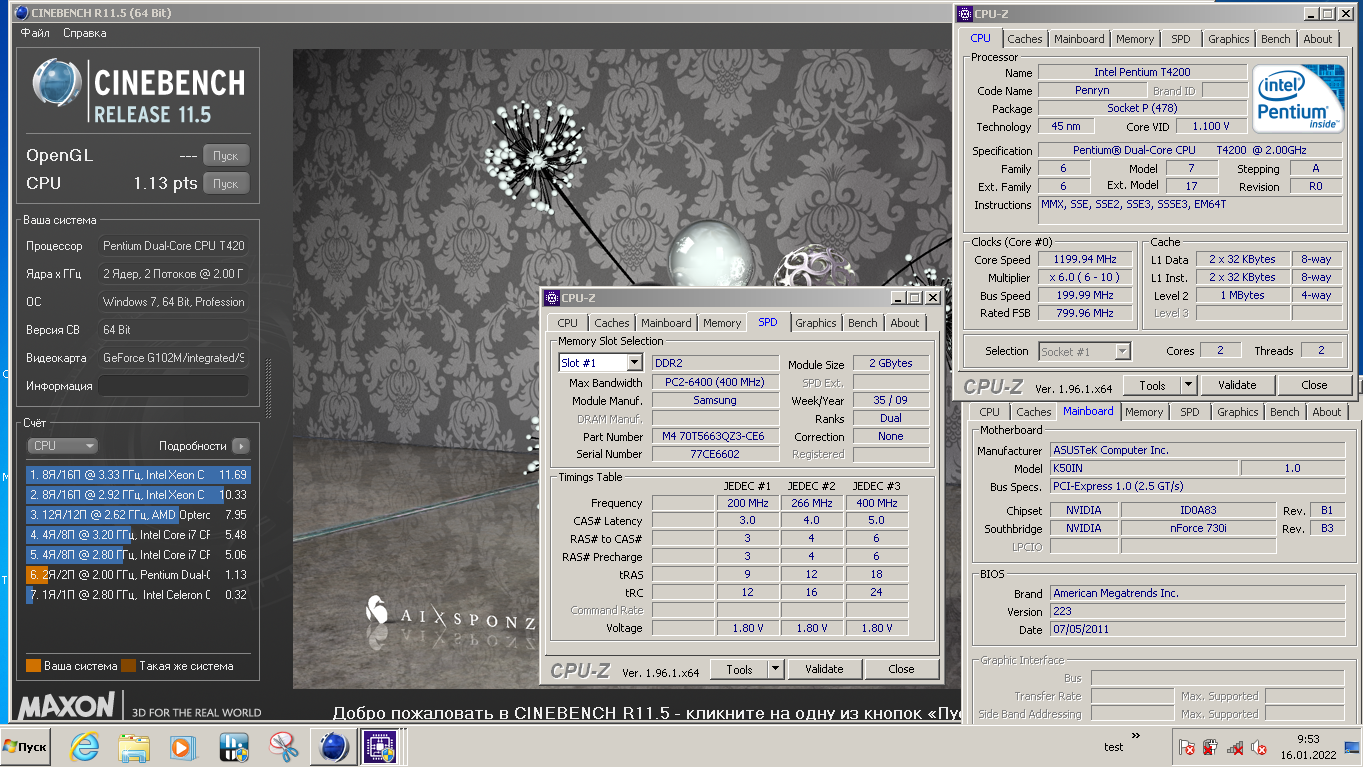Select ranking row Intel Celeron 0.32
Image resolution: width=1363 pixels, height=767 pixels.
[x=138, y=595]
